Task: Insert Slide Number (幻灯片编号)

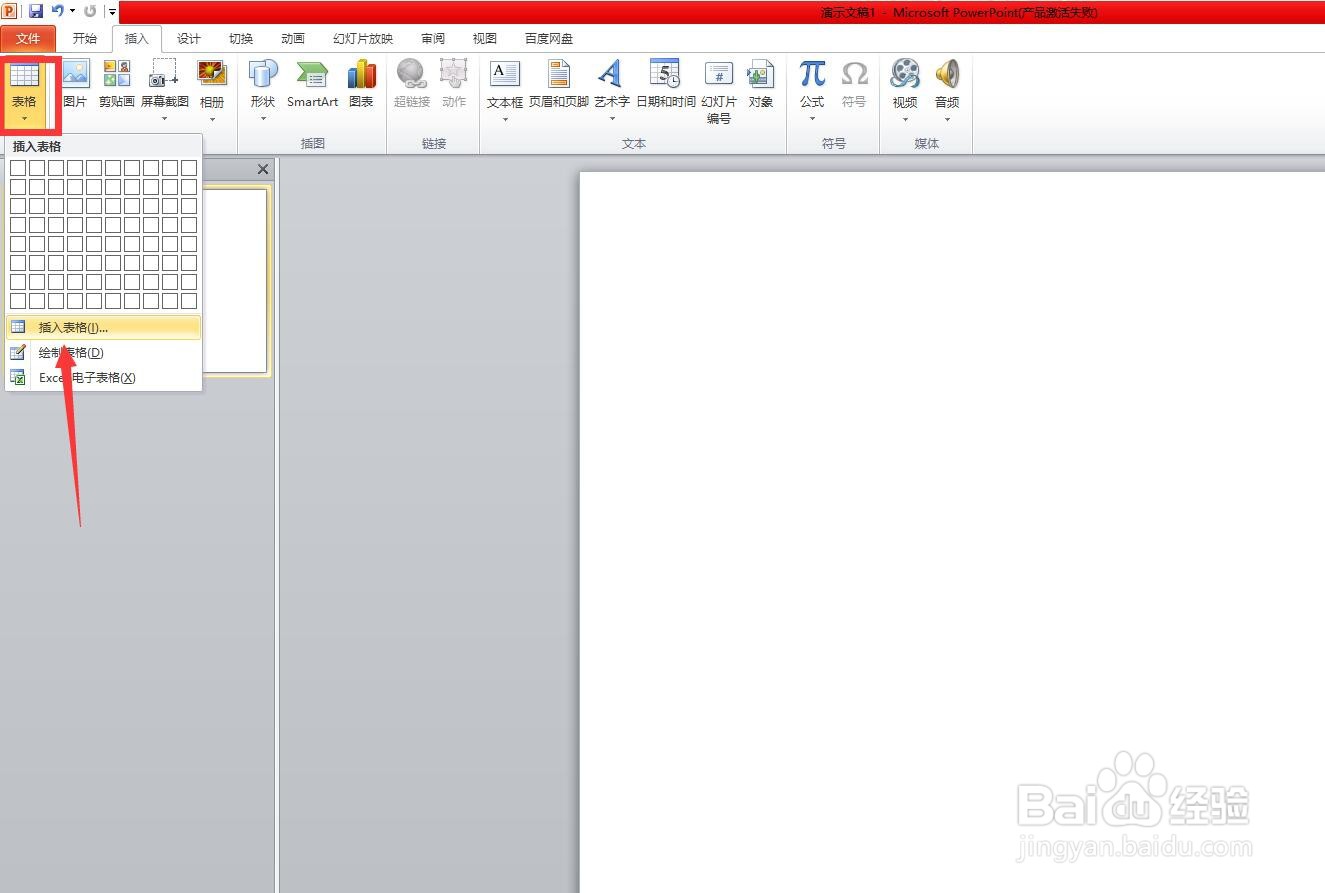Action: tap(719, 92)
